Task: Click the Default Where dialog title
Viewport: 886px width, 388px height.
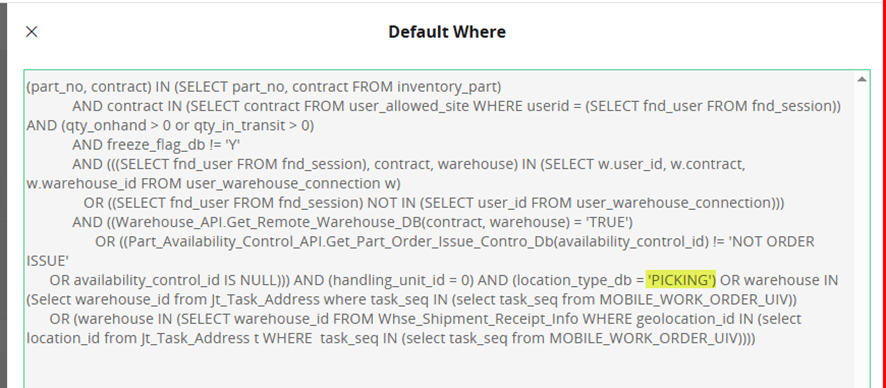Action: pos(446,32)
